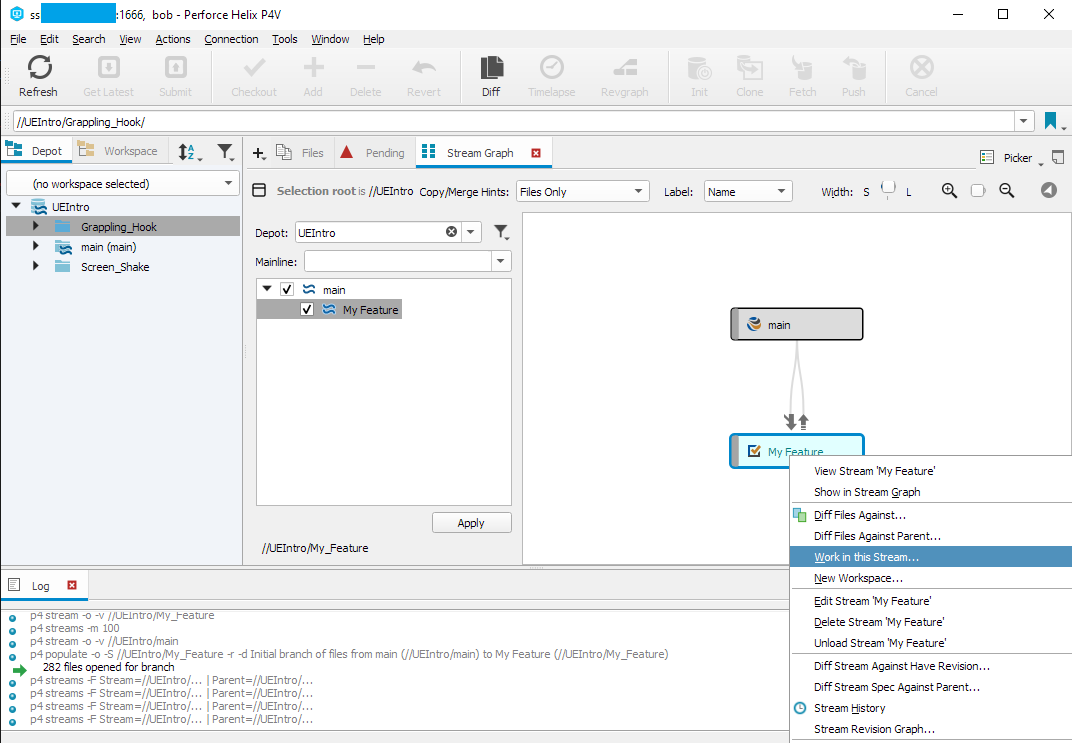
Task: Open the Label Name dropdown
Action: (781, 191)
